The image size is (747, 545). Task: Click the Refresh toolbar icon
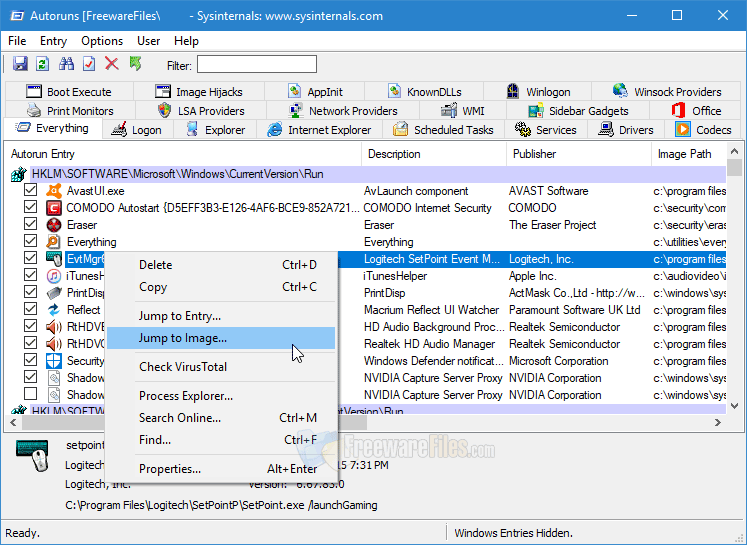[43, 64]
